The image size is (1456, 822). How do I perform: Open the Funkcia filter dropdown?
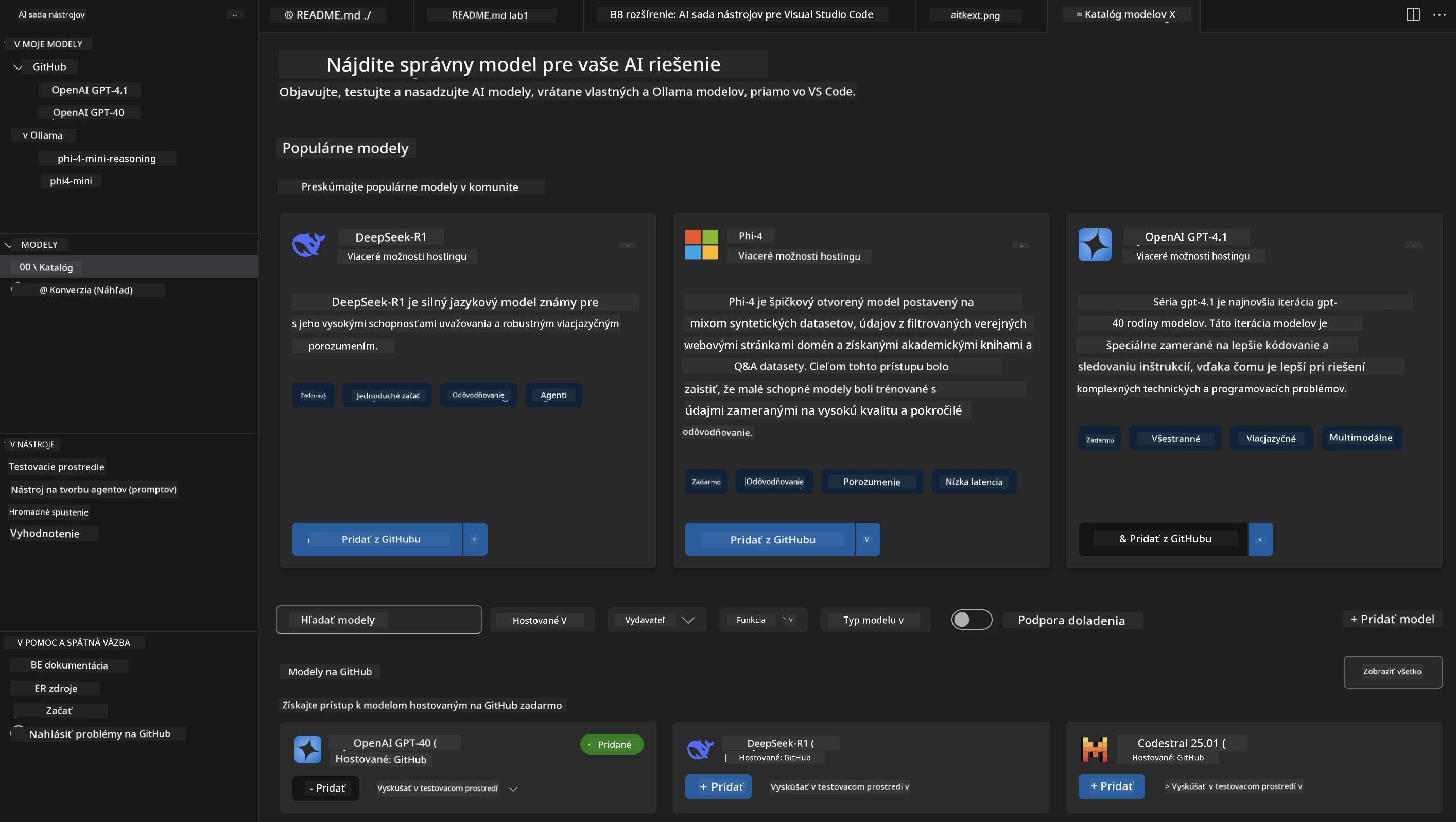click(763, 620)
